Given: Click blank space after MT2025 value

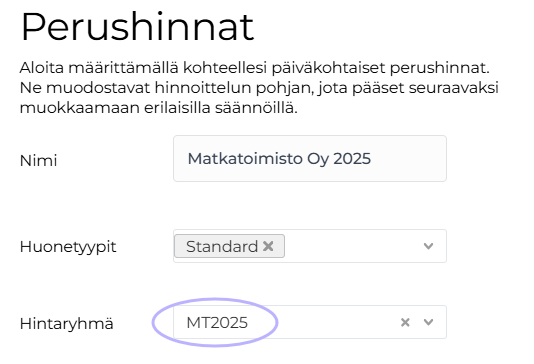Looking at the screenshot, I should tap(322, 322).
